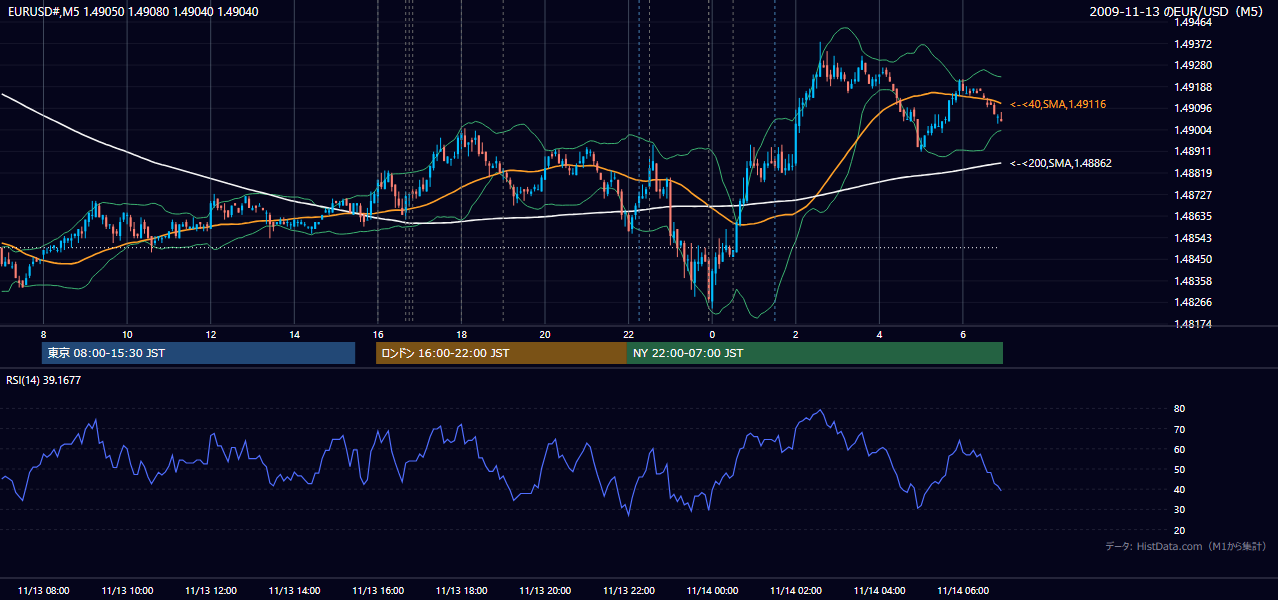Image resolution: width=1278 pixels, height=600 pixels.
Task: Select the 40 SMA 1.49116 label
Action: click(x=1058, y=105)
